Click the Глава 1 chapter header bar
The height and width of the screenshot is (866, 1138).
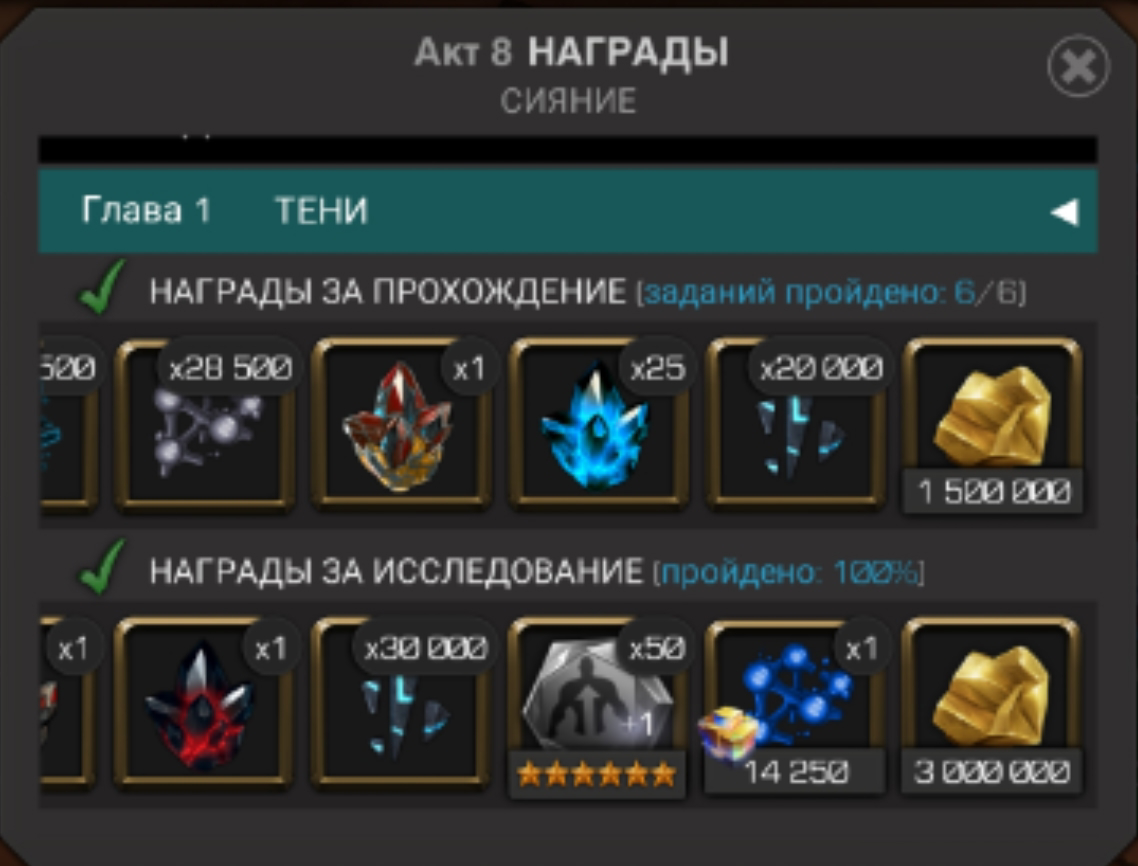tap(568, 211)
